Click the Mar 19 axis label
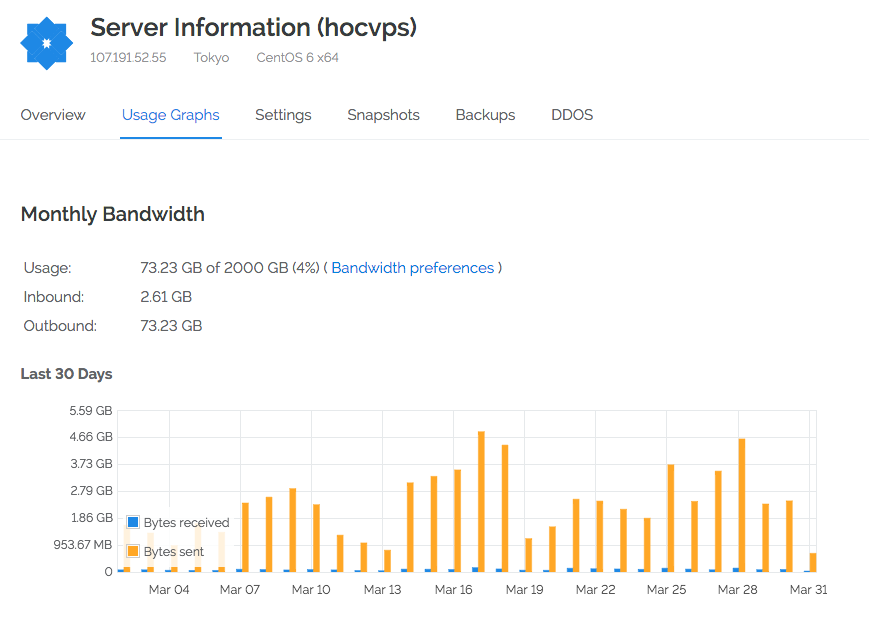 pos(524,590)
